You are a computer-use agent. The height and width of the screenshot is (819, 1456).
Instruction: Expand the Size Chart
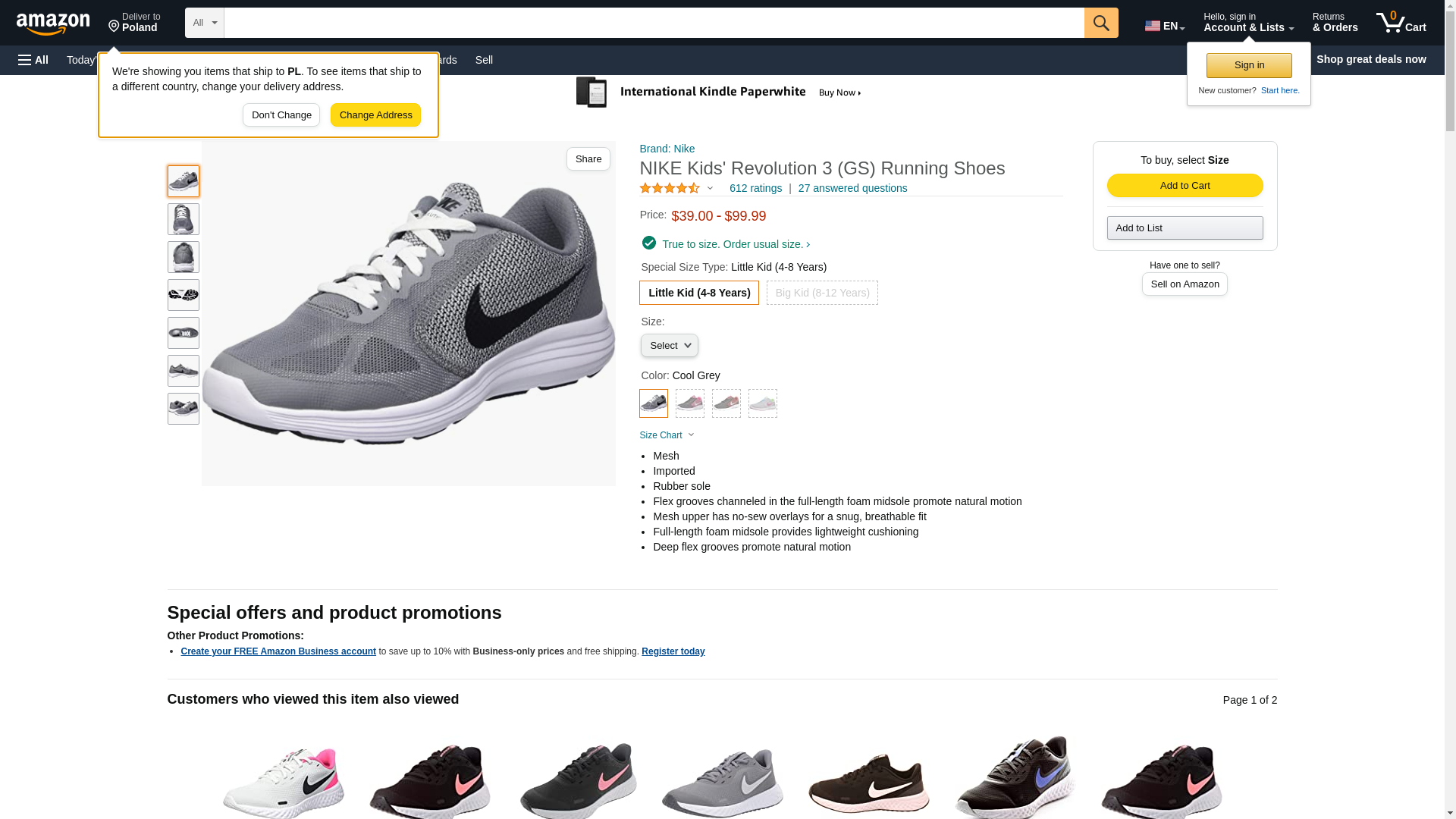[x=667, y=435]
